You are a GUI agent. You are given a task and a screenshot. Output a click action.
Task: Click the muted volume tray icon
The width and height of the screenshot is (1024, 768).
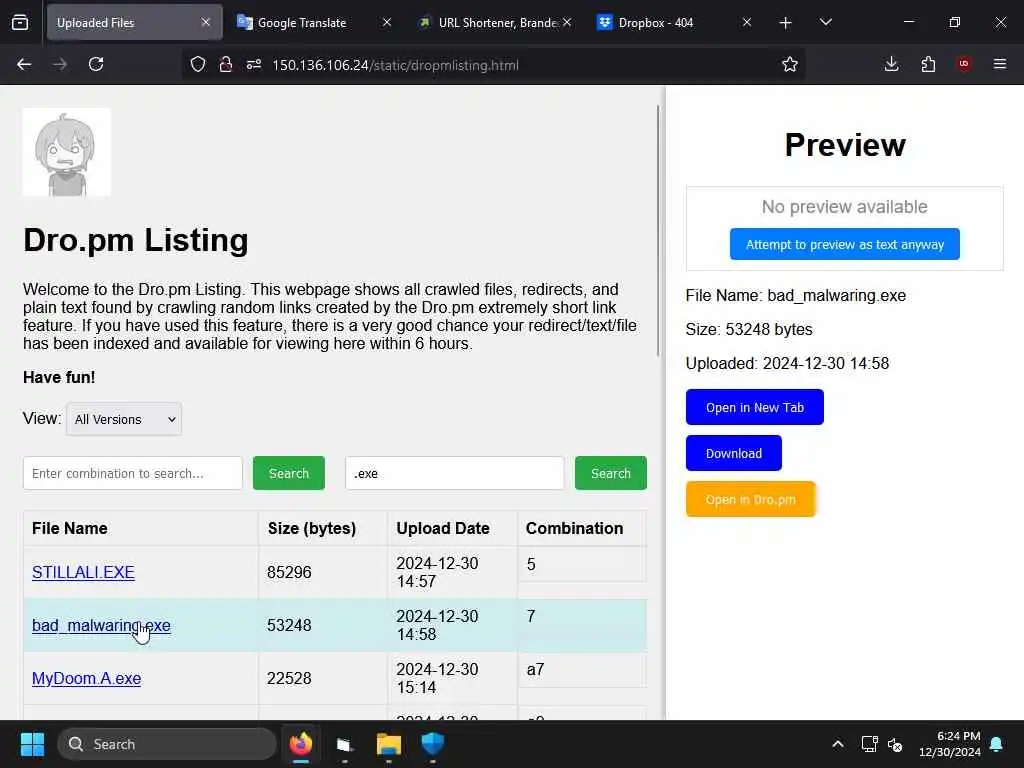(895, 744)
